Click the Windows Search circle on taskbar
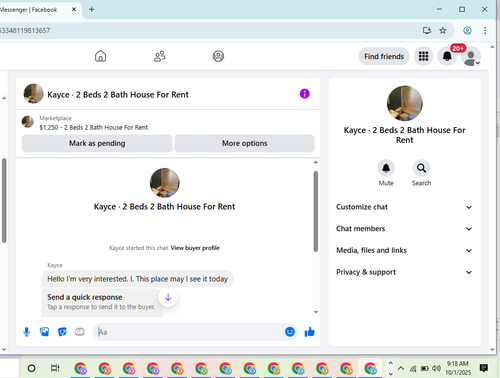This screenshot has height=378, width=500. (x=31, y=368)
